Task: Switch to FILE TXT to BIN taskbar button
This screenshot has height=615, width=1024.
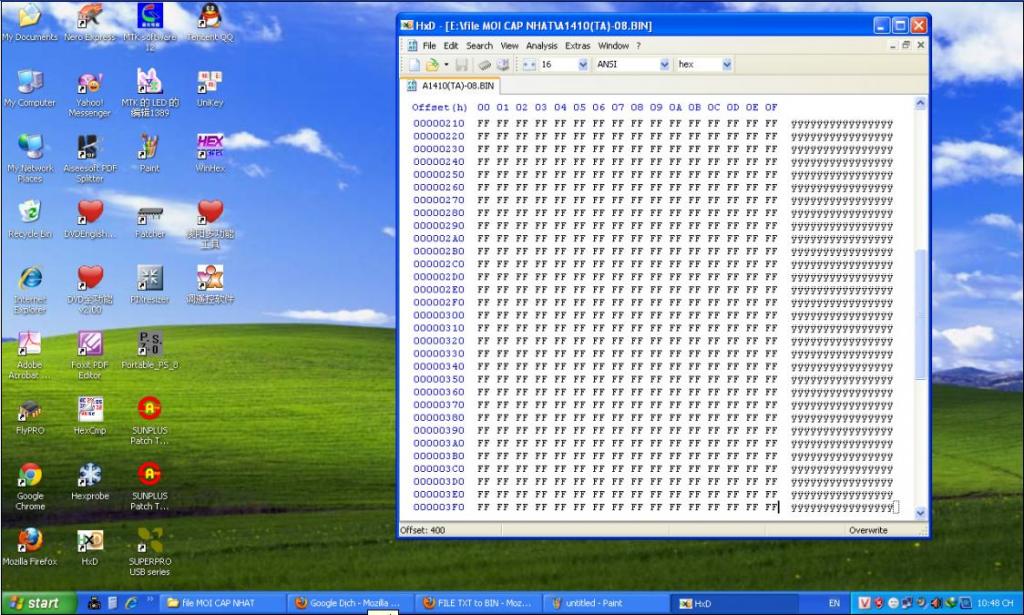Action: 479,603
